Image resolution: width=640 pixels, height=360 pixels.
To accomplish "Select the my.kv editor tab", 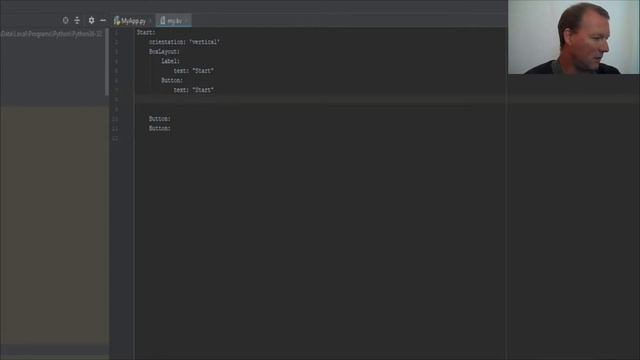I will pos(174,20).
